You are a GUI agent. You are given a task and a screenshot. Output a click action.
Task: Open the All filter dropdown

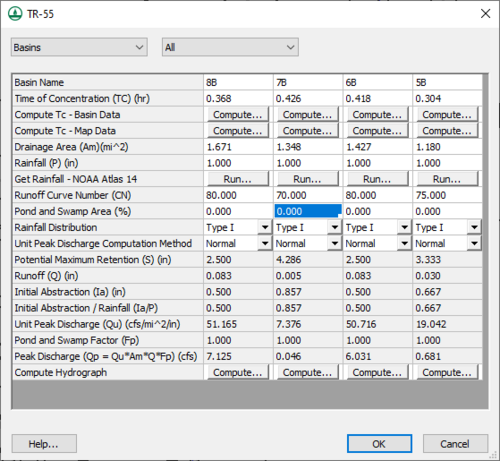coord(230,47)
